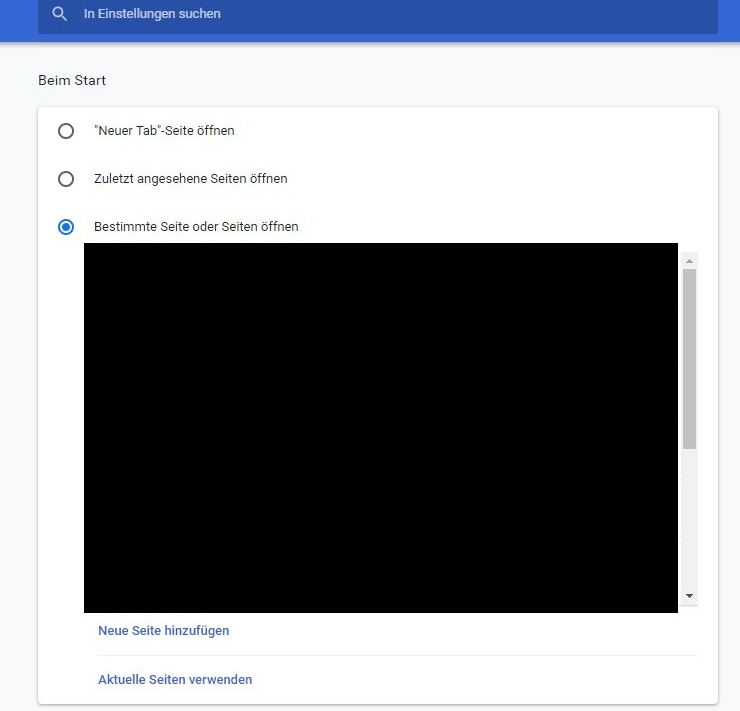The height and width of the screenshot is (711, 740).
Task: Select 'Zuletzt angesehene Seiten öffnen' radio button
Action: click(x=66, y=179)
